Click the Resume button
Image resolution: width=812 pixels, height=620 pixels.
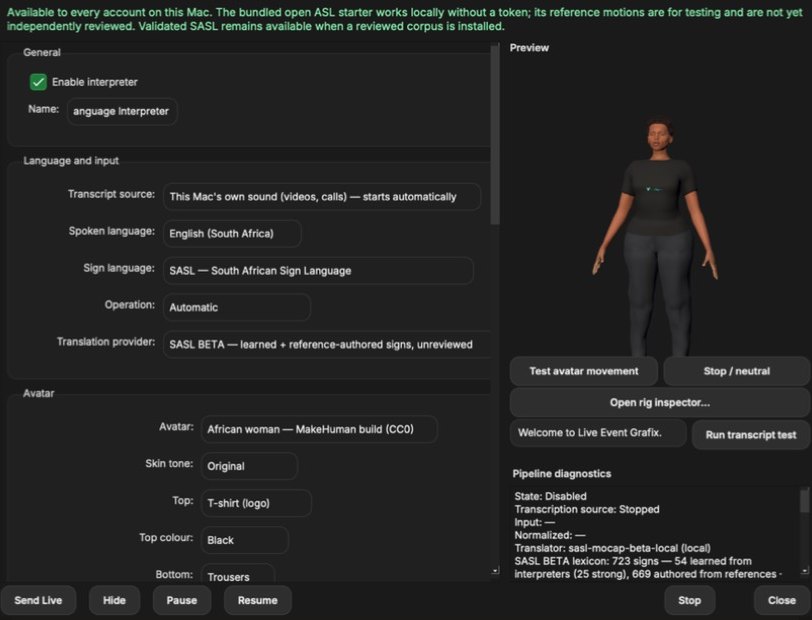pyautogui.click(x=258, y=600)
